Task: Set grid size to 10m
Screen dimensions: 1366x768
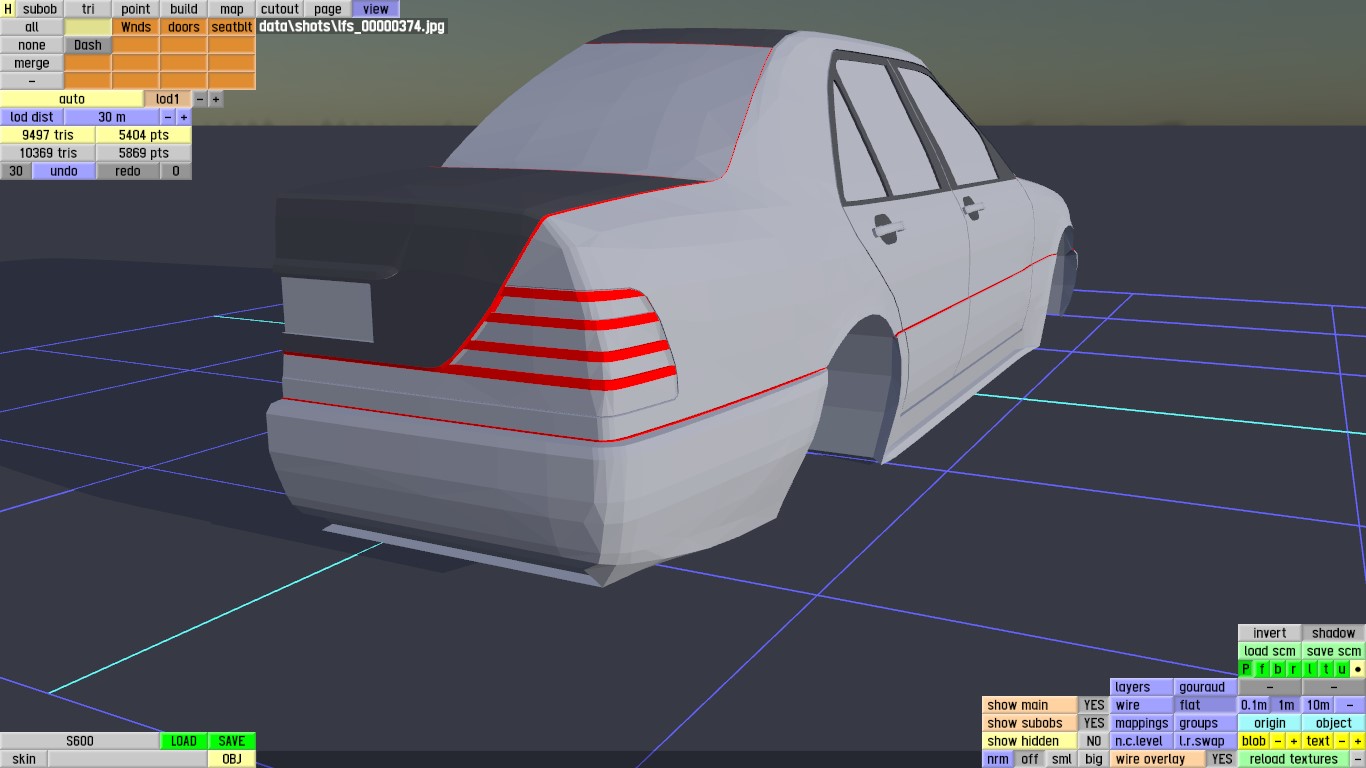Action: point(1318,705)
